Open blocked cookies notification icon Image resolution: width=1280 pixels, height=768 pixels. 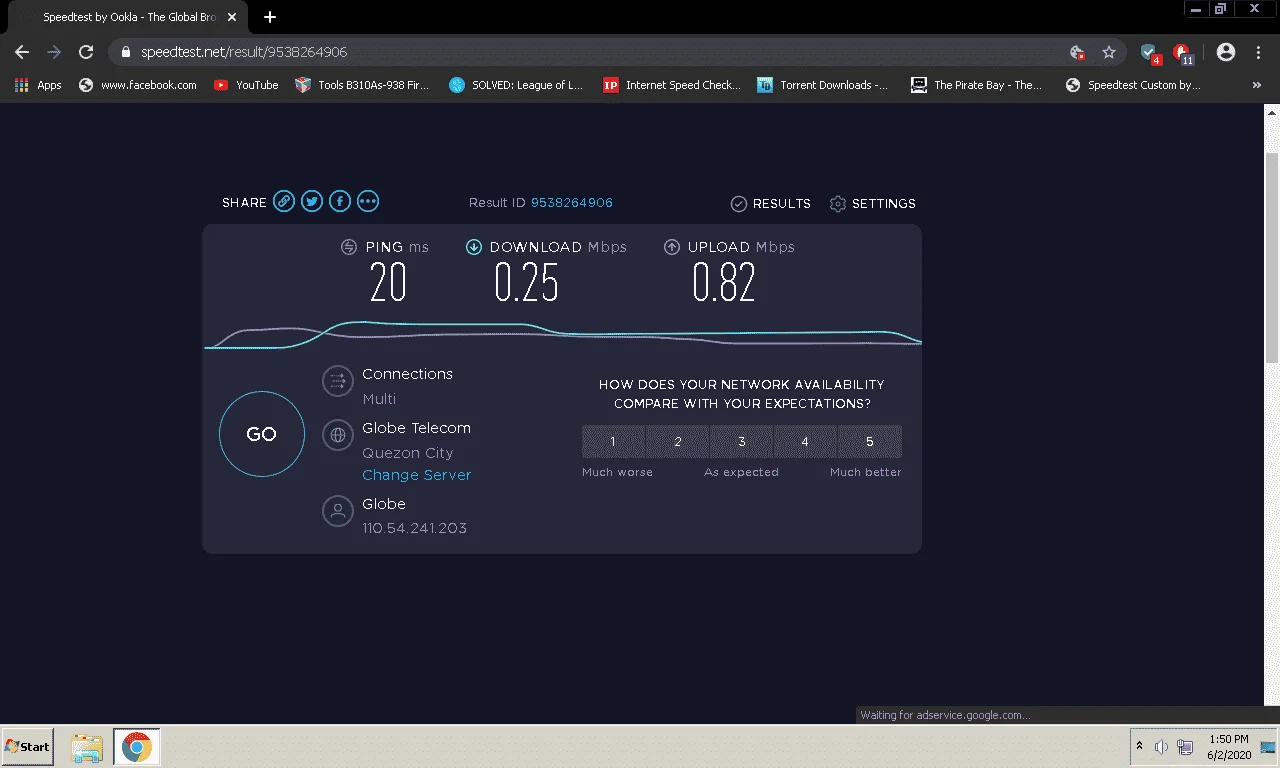point(1077,52)
